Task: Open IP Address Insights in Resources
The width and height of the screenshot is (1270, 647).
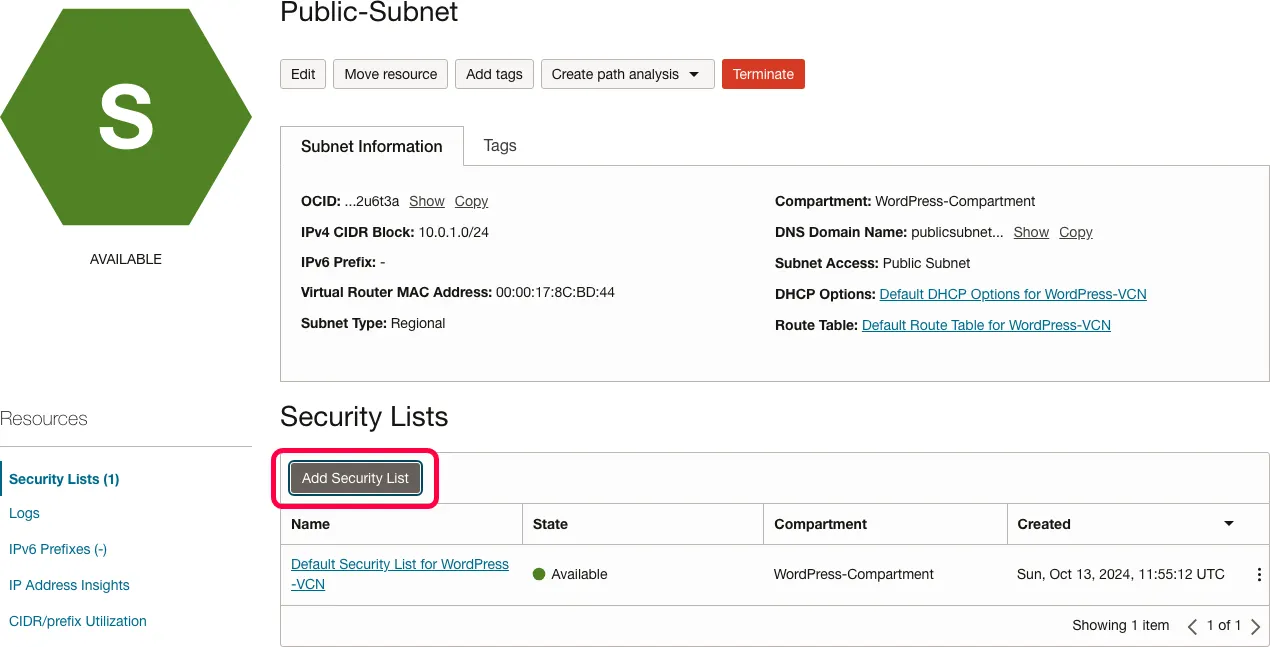Action: pyautogui.click(x=69, y=585)
